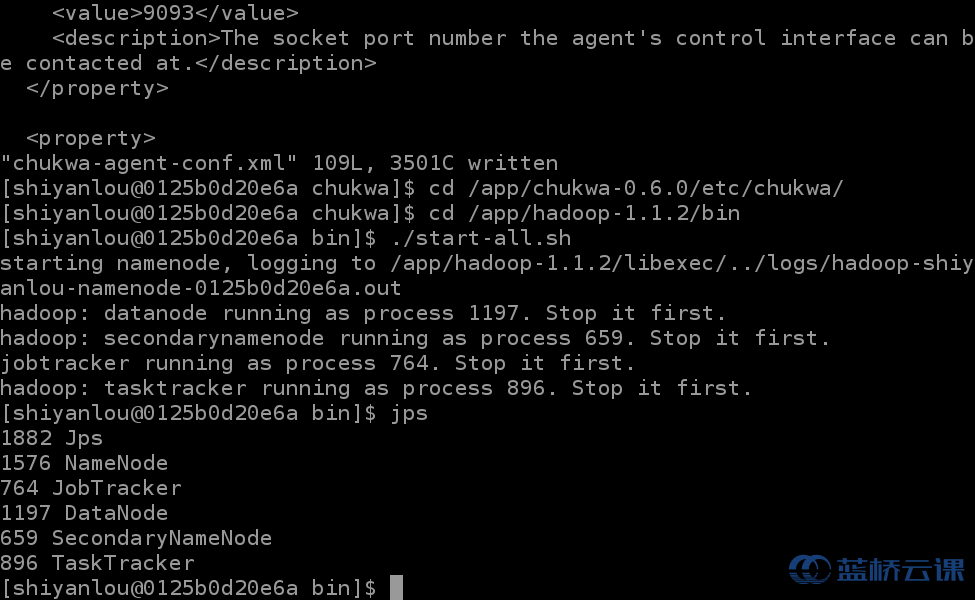Select the "1197 DataNode" process line
975x600 pixels.
point(84,513)
